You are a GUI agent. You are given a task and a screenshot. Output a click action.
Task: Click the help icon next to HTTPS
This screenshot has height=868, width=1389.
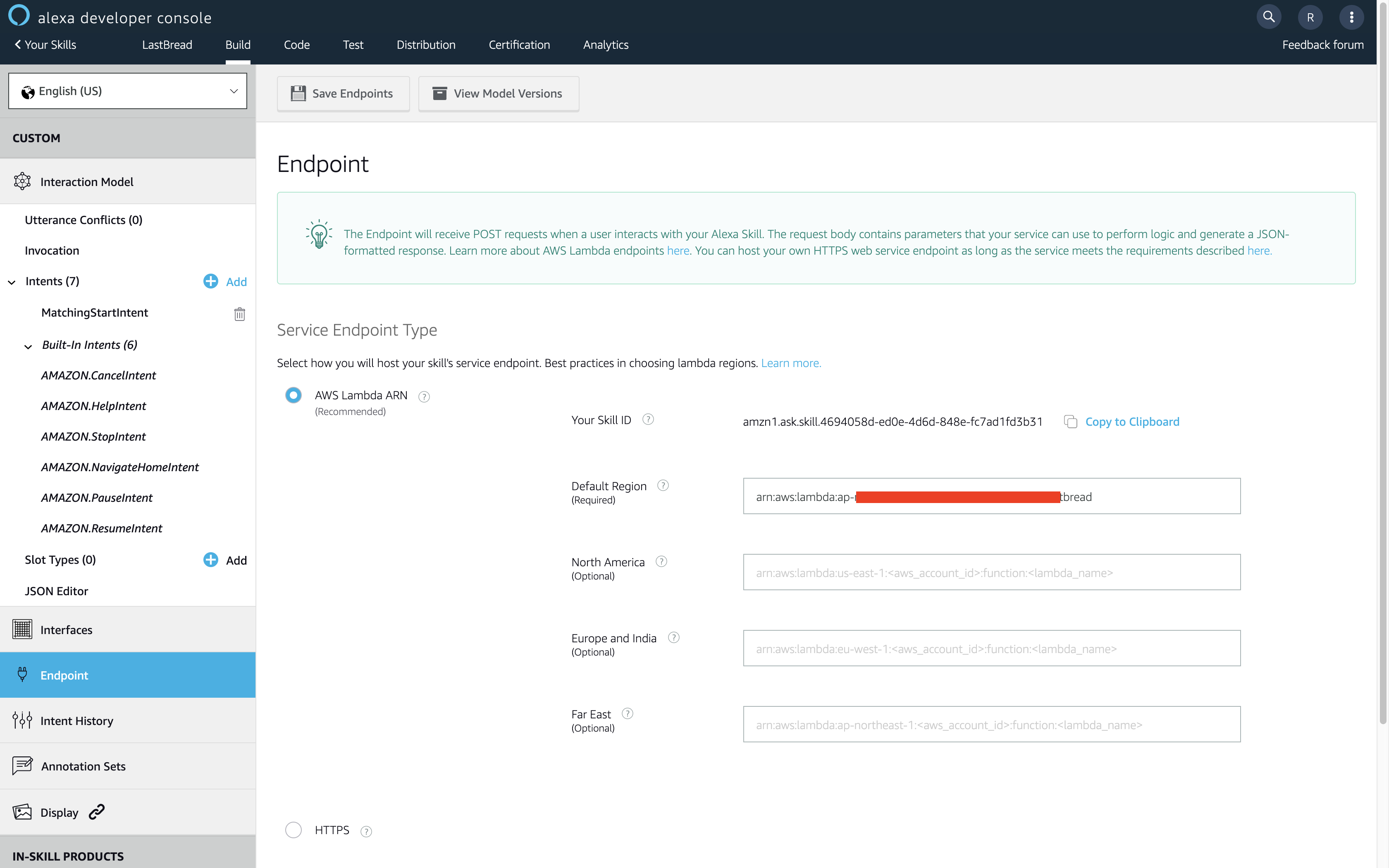click(x=365, y=831)
